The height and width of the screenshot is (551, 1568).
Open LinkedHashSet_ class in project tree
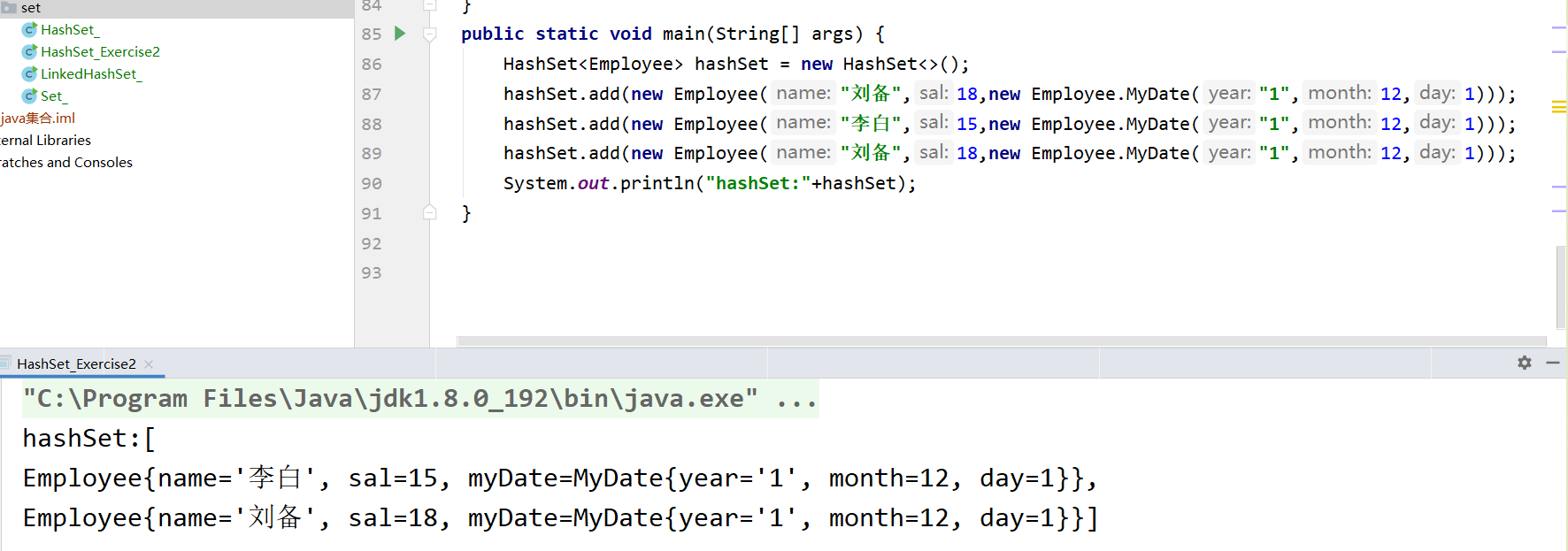[91, 74]
